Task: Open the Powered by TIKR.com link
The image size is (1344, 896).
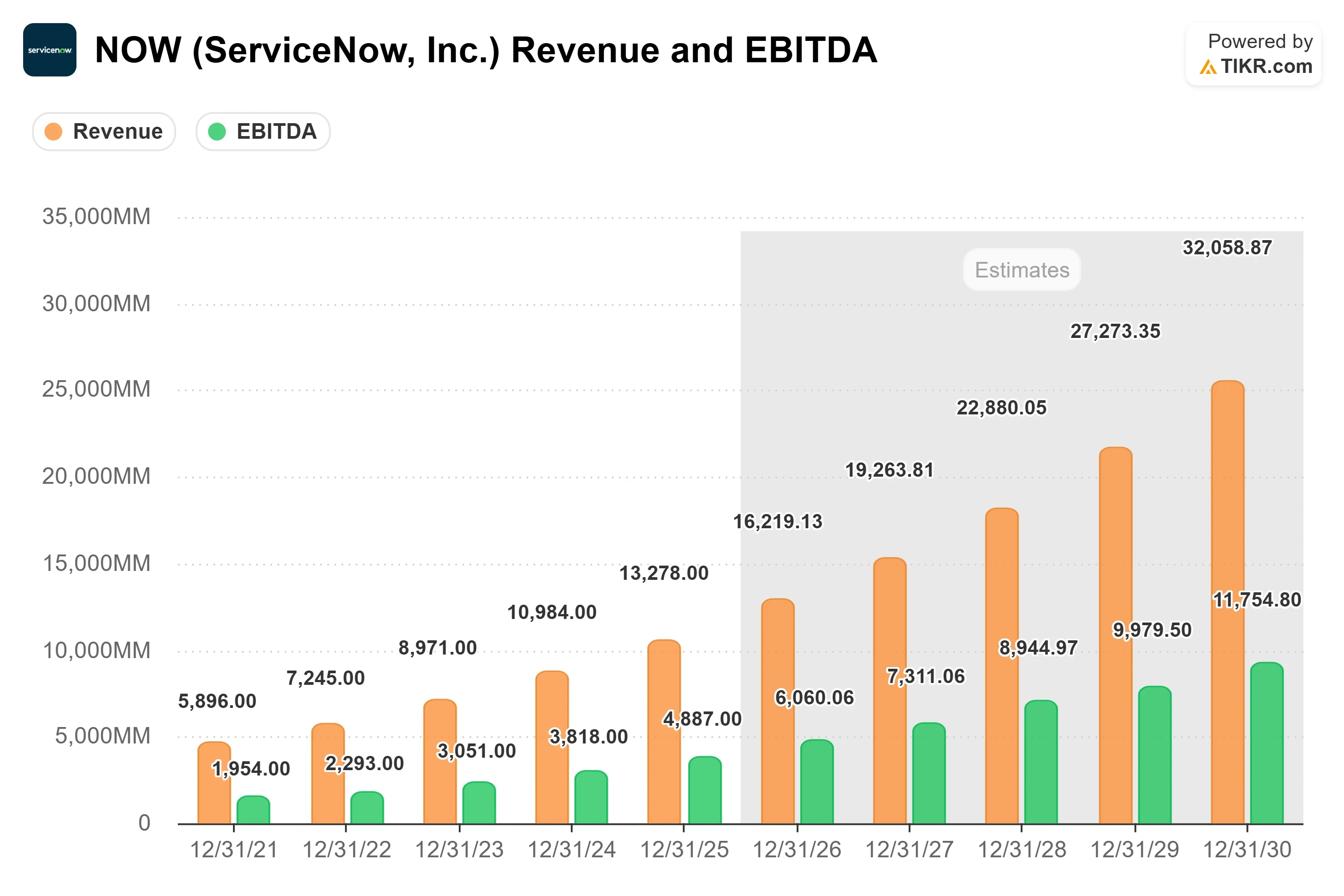Action: pyautogui.click(x=1253, y=54)
